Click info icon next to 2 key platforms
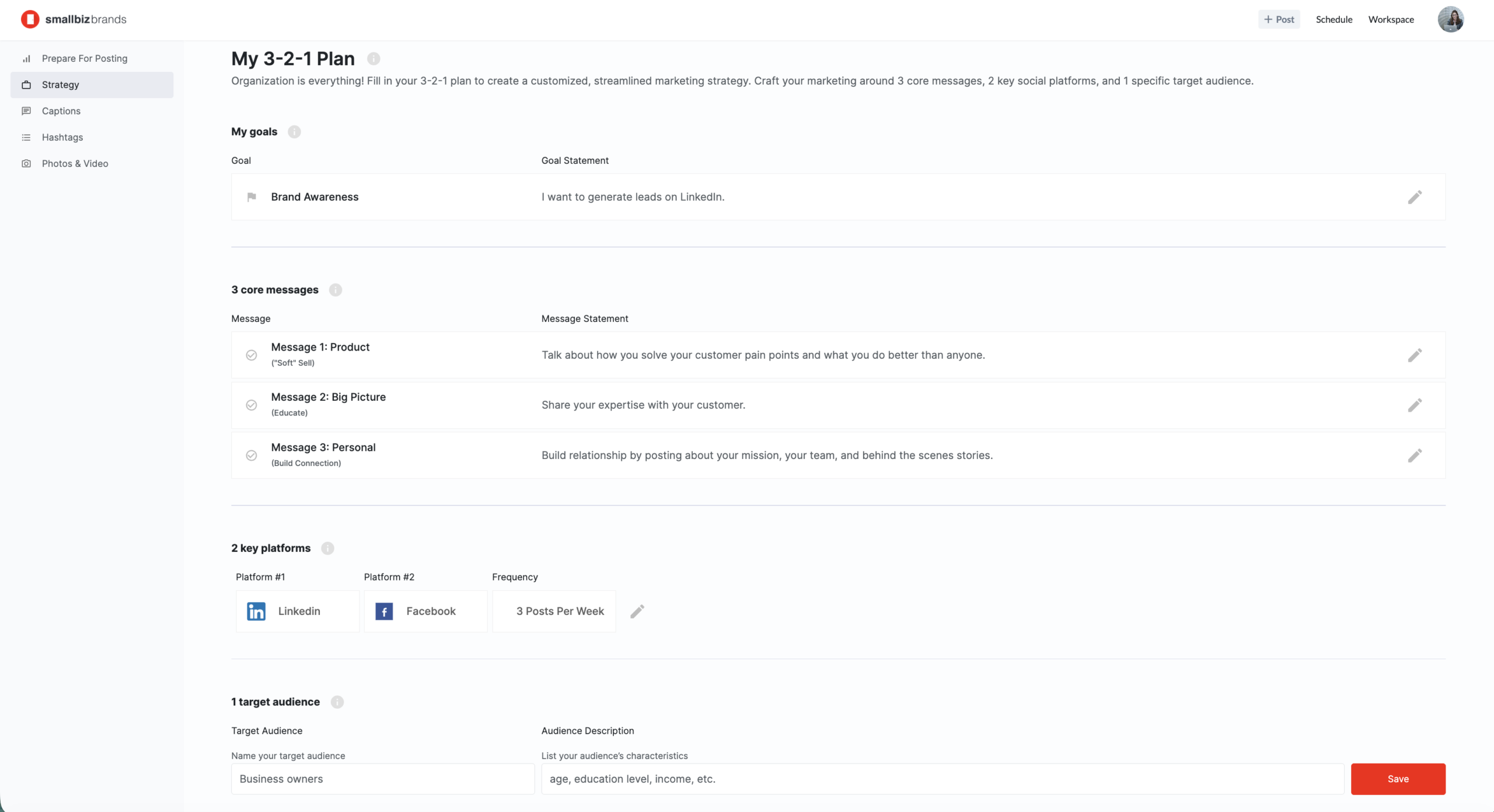Viewport: 1494px width, 812px height. pos(327,548)
